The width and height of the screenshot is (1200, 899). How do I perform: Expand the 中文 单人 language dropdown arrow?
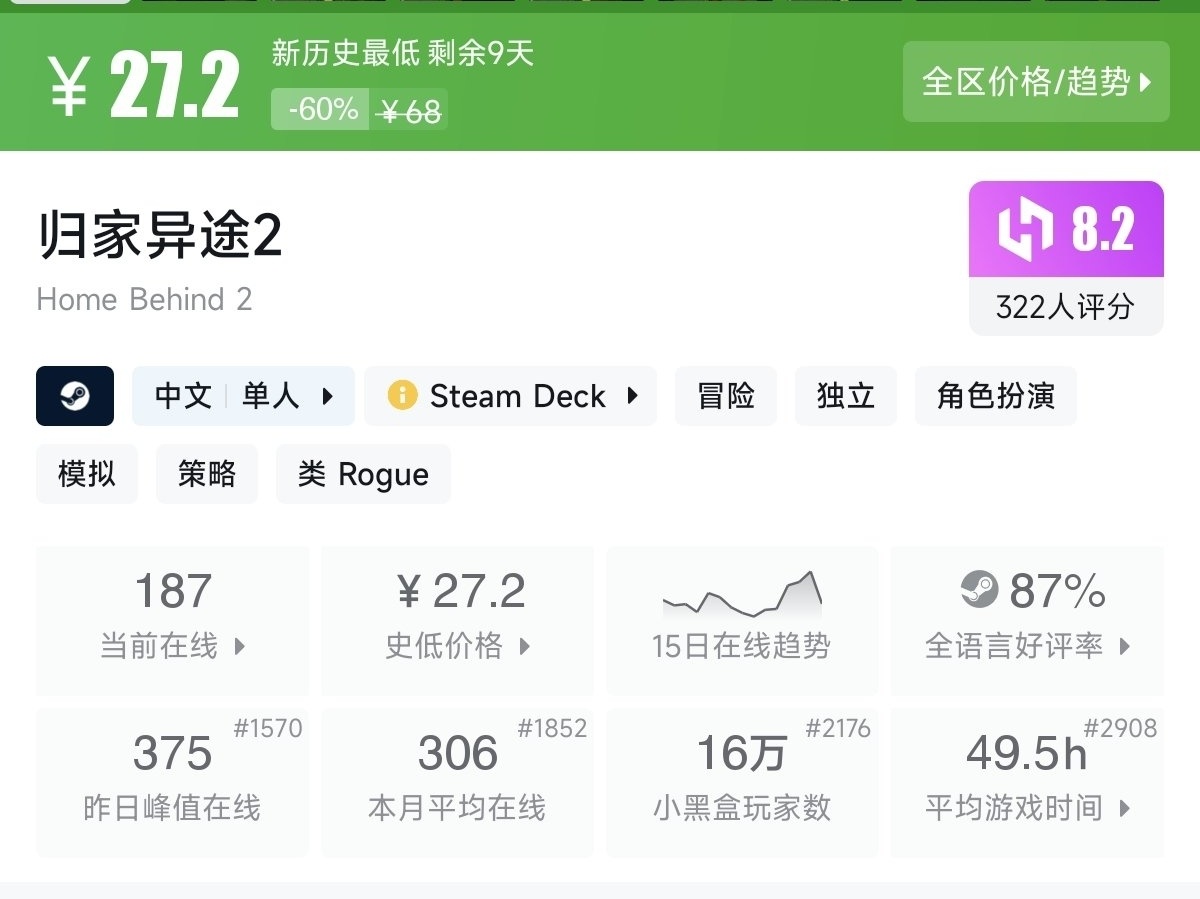point(328,396)
